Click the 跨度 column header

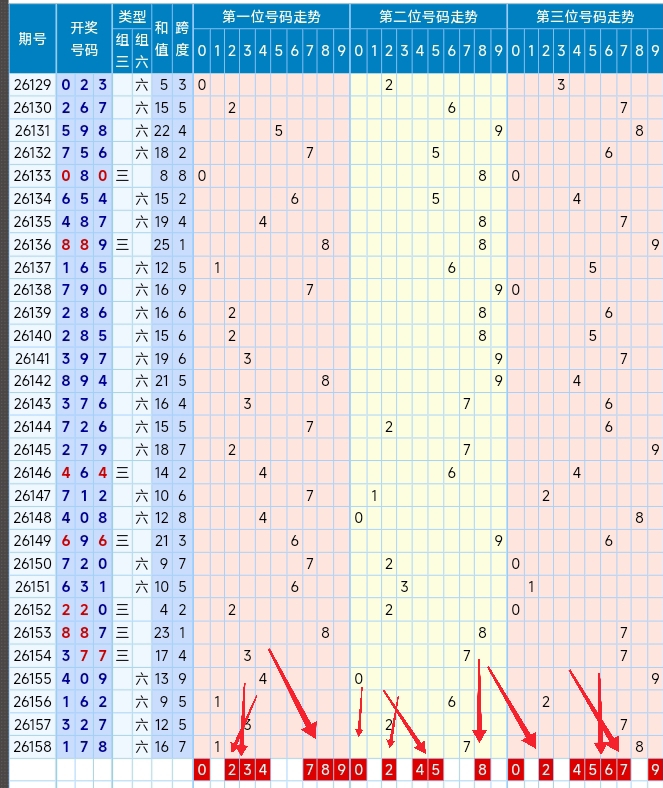[x=182, y=39]
